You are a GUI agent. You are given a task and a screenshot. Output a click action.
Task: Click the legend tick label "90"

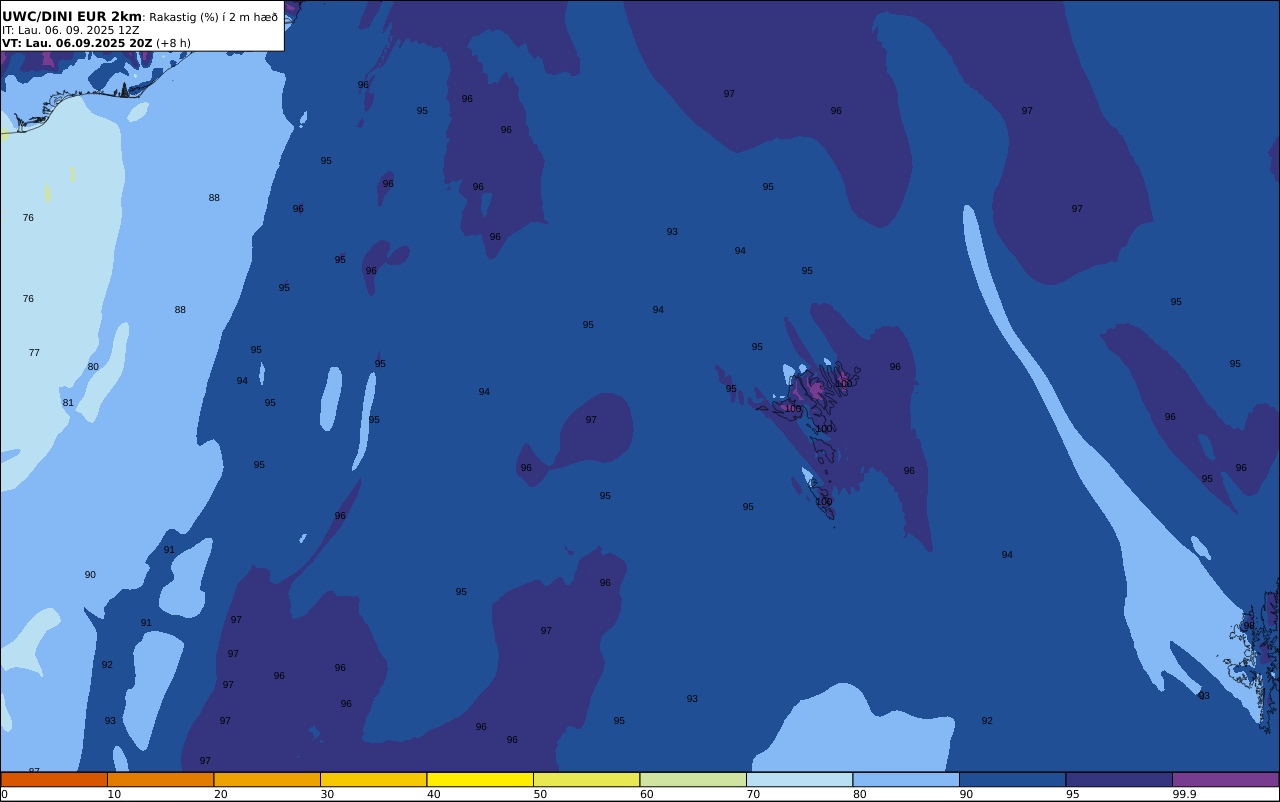[x=966, y=794]
